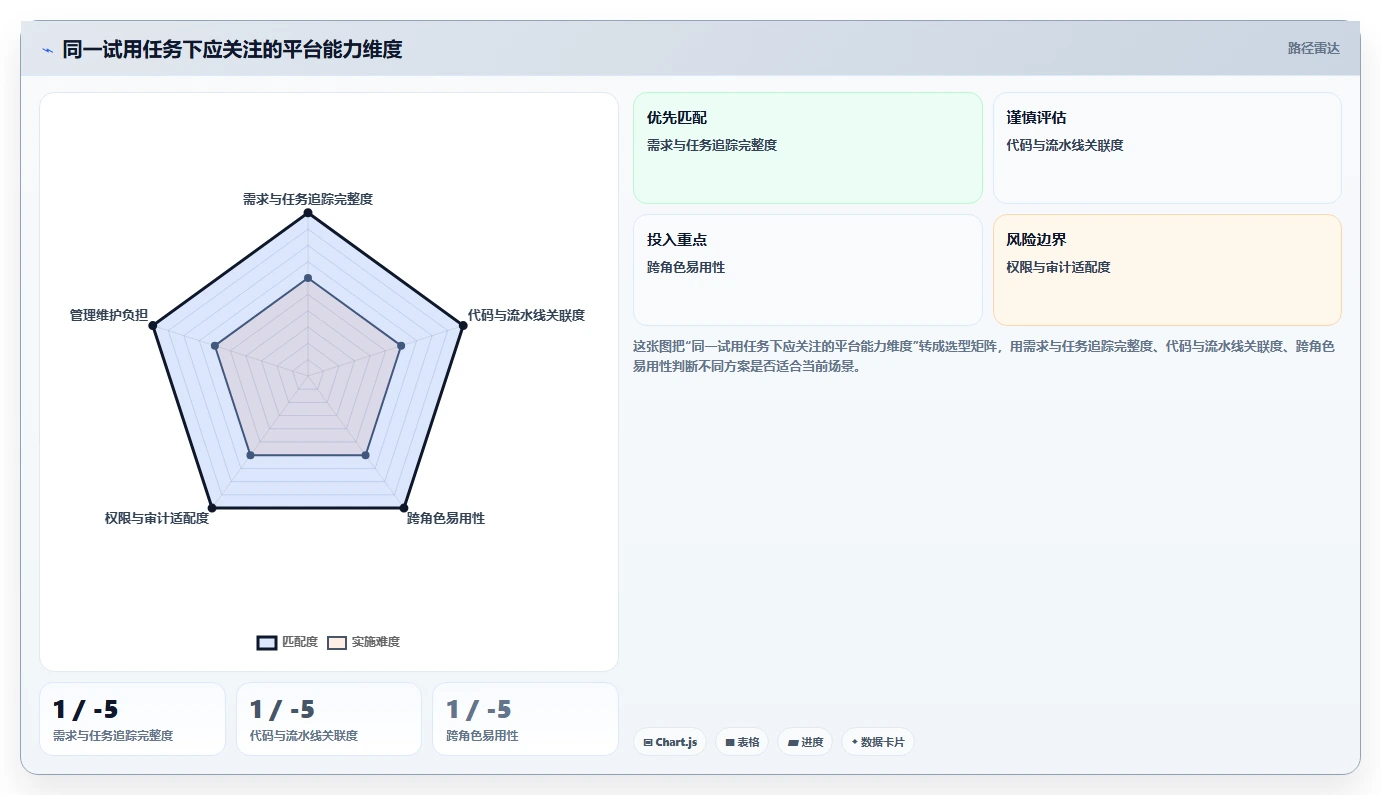Click the 1 / -5 card for 需求与任务追踪完整度
Screen dimensions: 1381x795
tap(132, 719)
